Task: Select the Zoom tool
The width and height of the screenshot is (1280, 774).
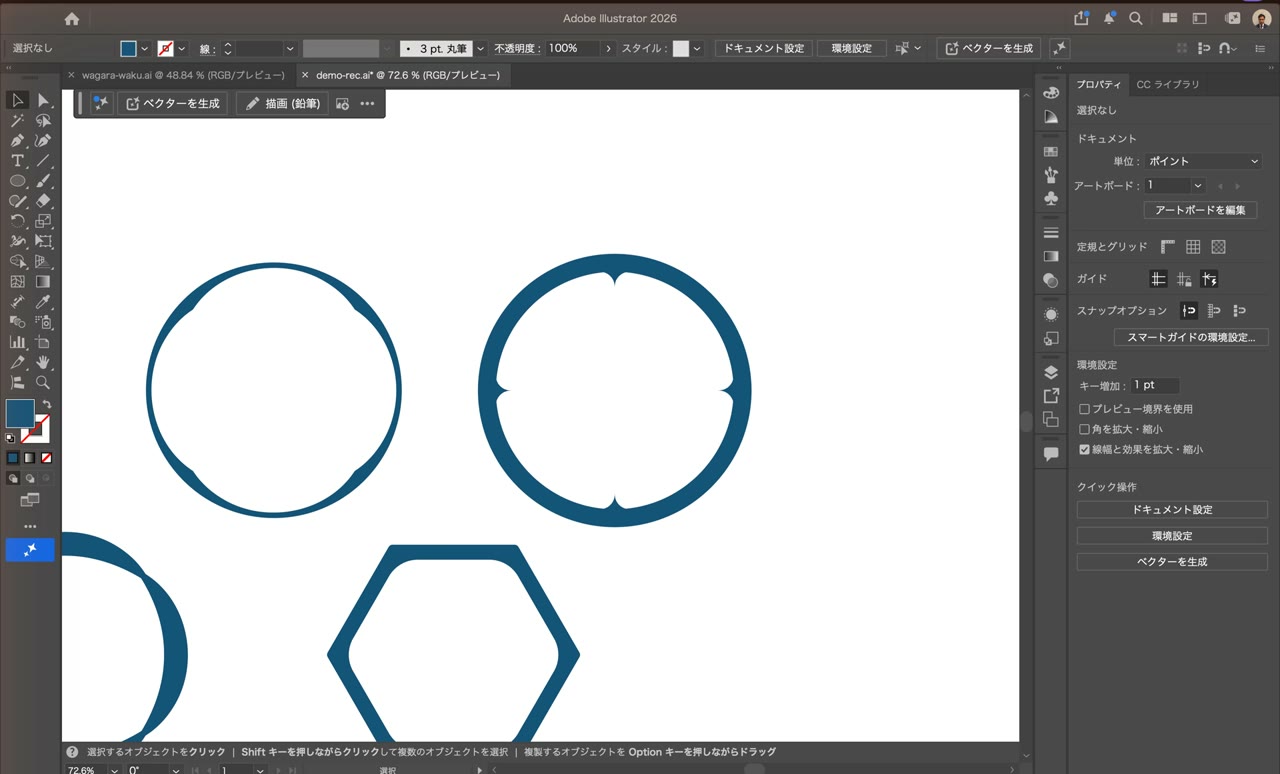Action: 43,382
